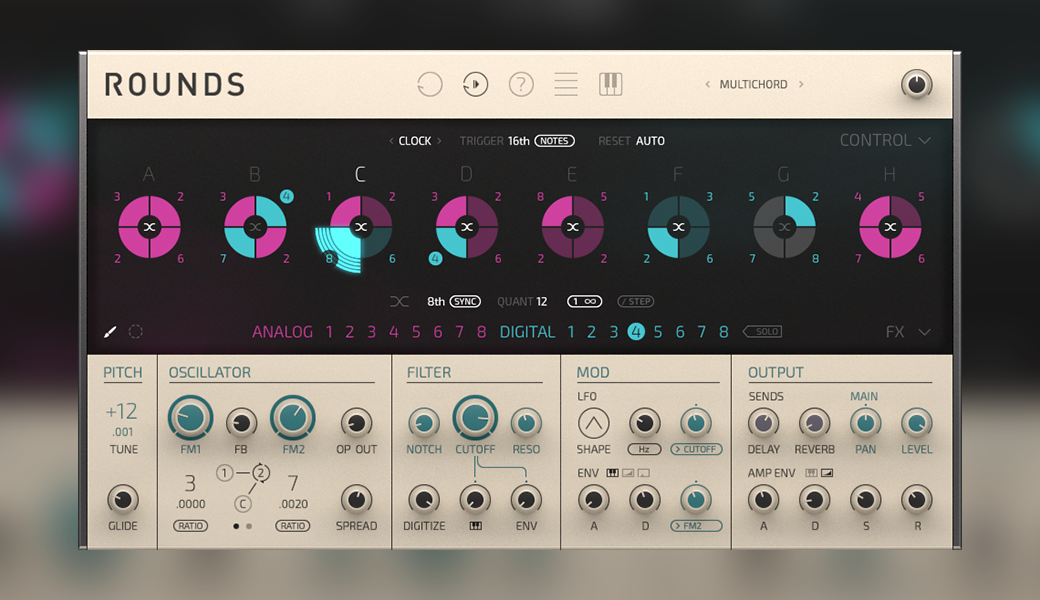This screenshot has width=1040, height=600.
Task: Toggle the infinity loop button
Action: 584,302
